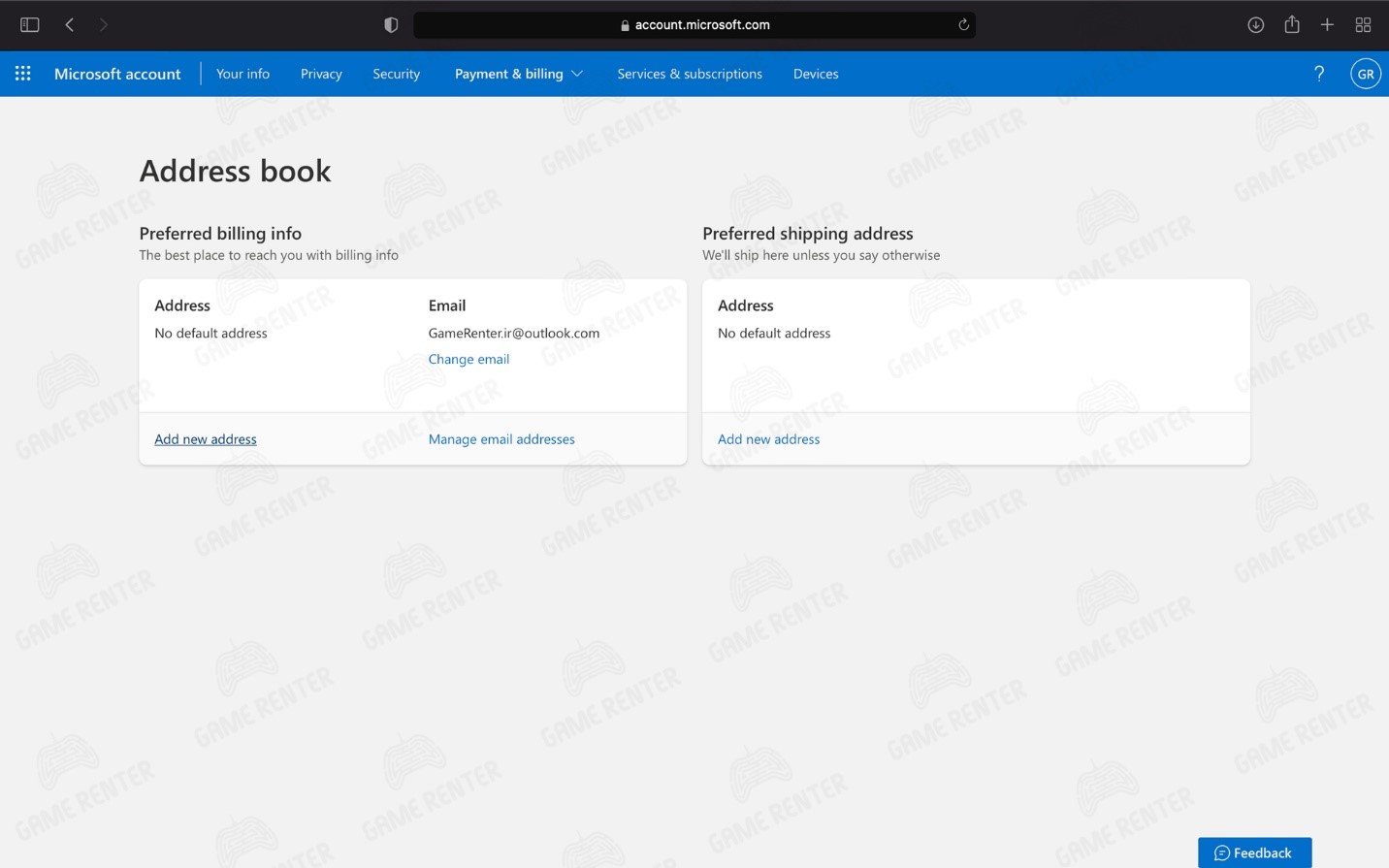Click the lock icon in address bar
The height and width of the screenshot is (868, 1389).
coord(625,25)
